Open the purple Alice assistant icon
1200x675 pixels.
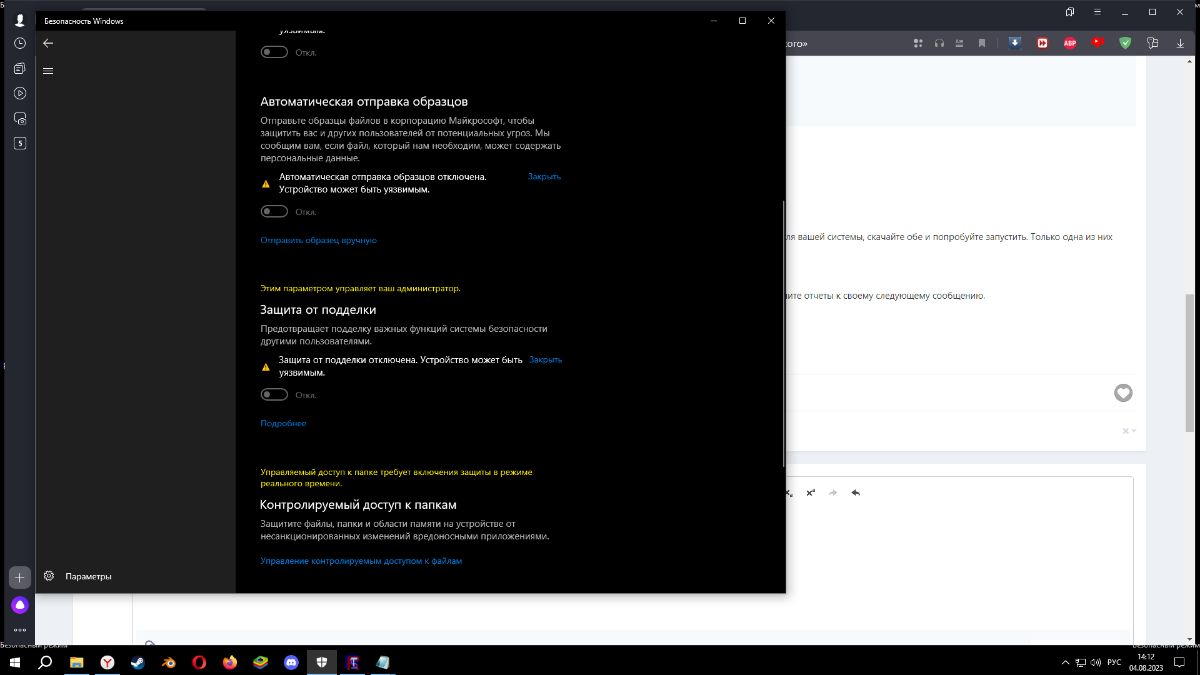point(20,605)
